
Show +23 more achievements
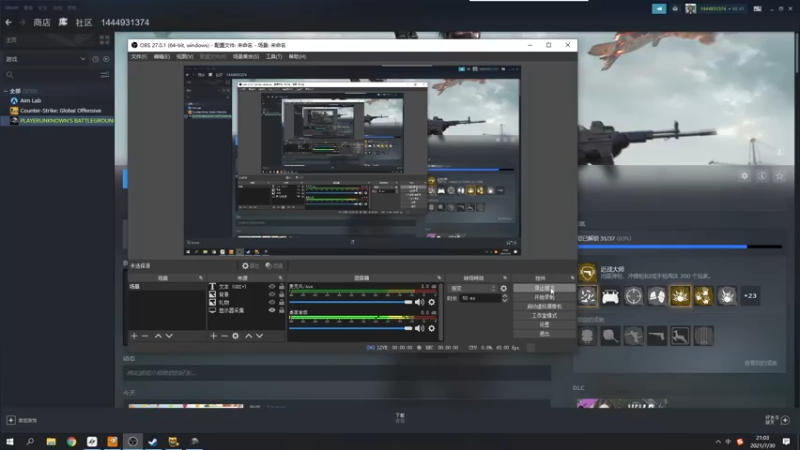[x=750, y=296]
